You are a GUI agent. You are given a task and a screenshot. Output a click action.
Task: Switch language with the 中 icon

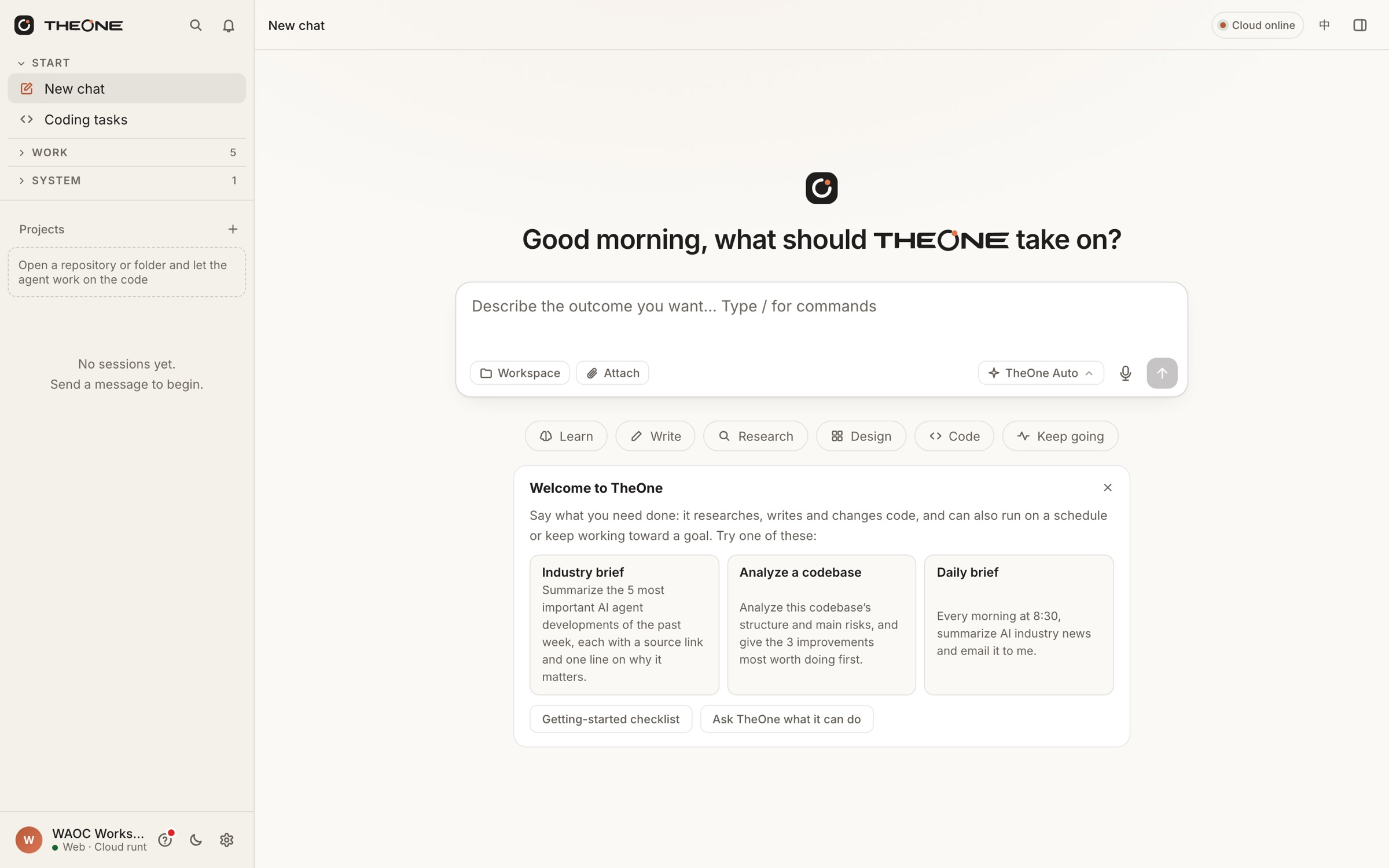click(1324, 25)
